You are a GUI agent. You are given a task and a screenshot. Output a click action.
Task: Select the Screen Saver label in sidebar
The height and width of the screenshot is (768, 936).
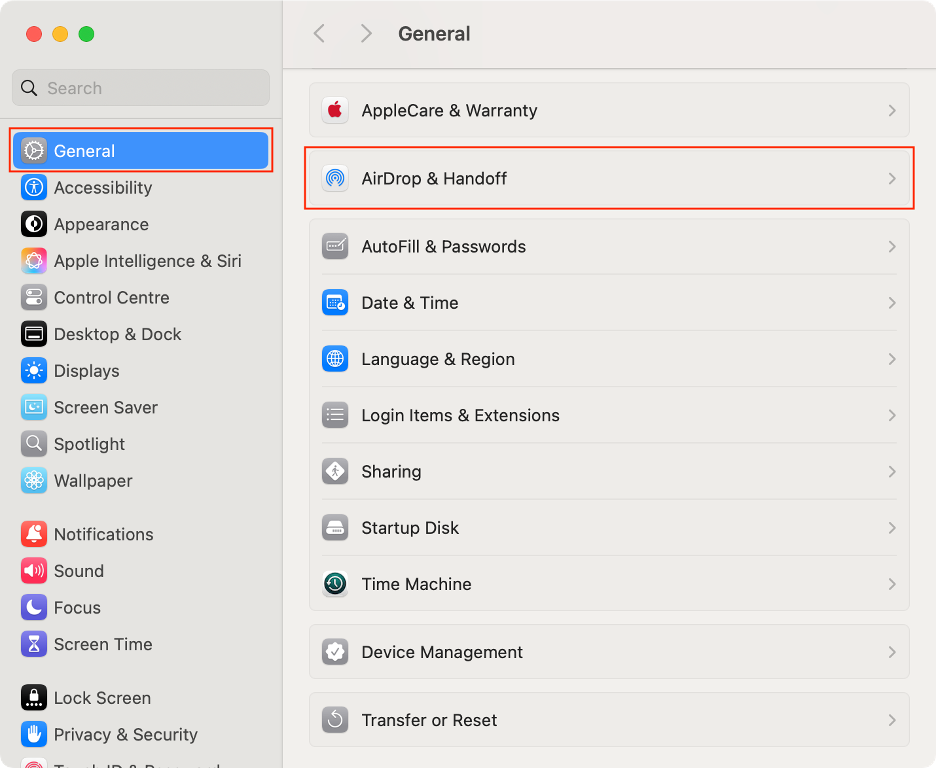(x=106, y=408)
